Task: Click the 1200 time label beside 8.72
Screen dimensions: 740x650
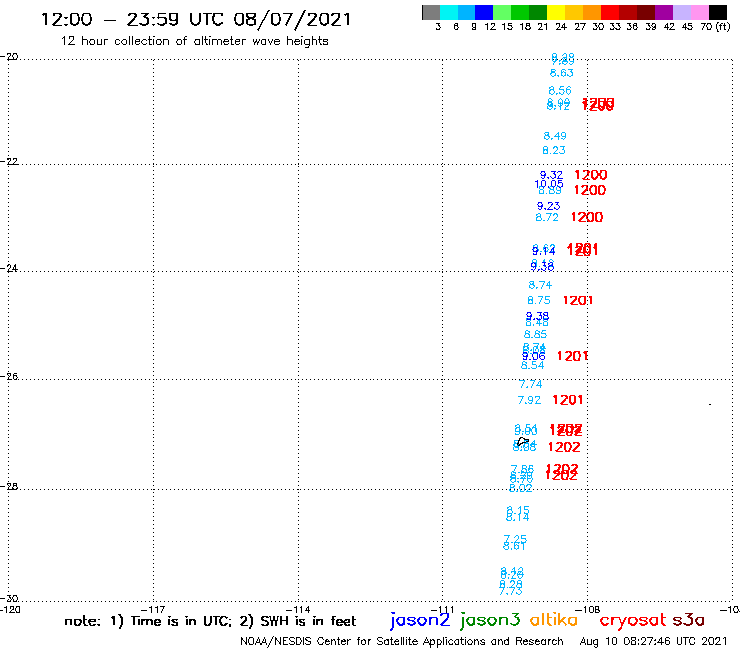Action: [587, 217]
